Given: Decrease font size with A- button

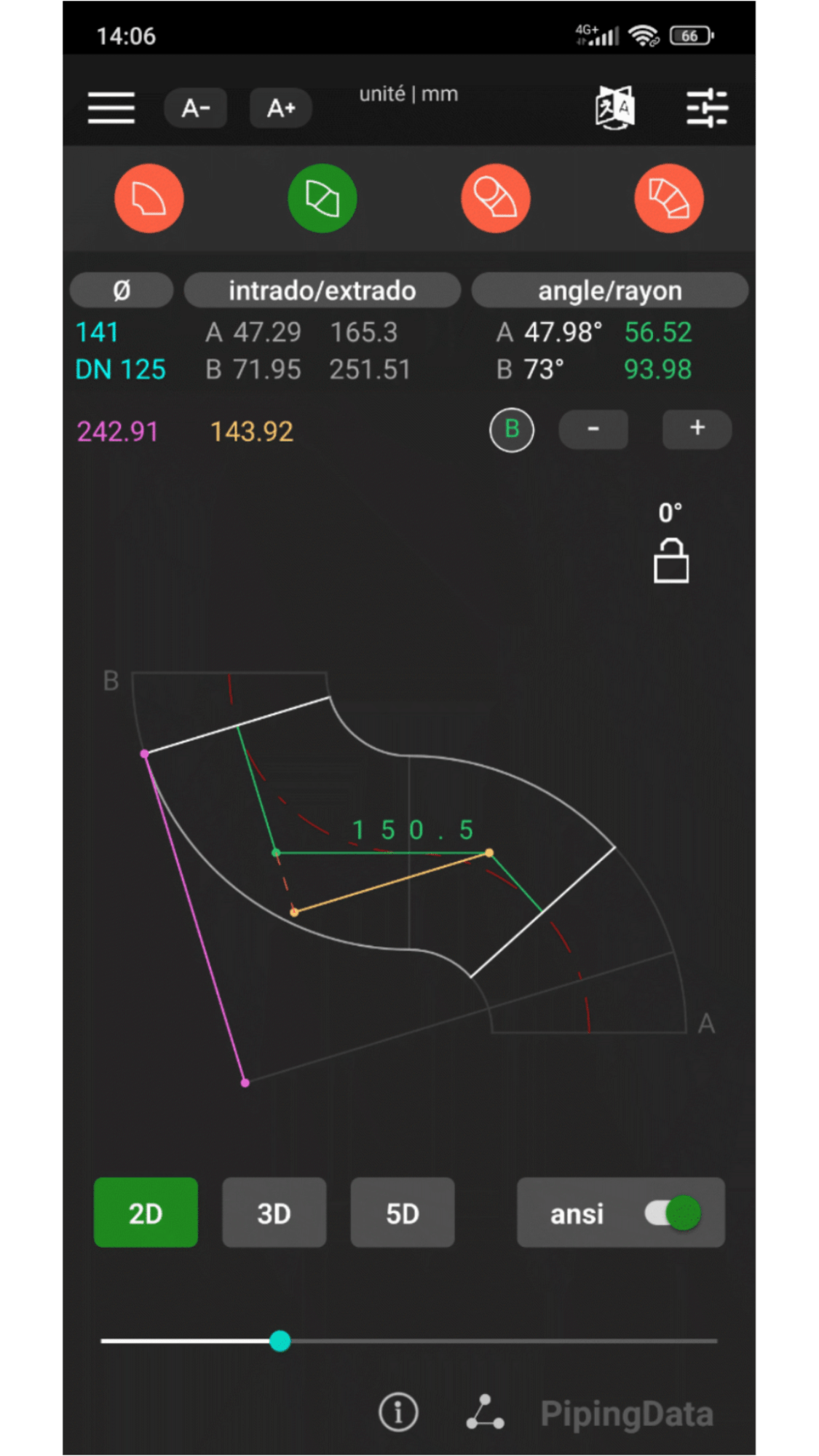Looking at the screenshot, I should (x=196, y=108).
